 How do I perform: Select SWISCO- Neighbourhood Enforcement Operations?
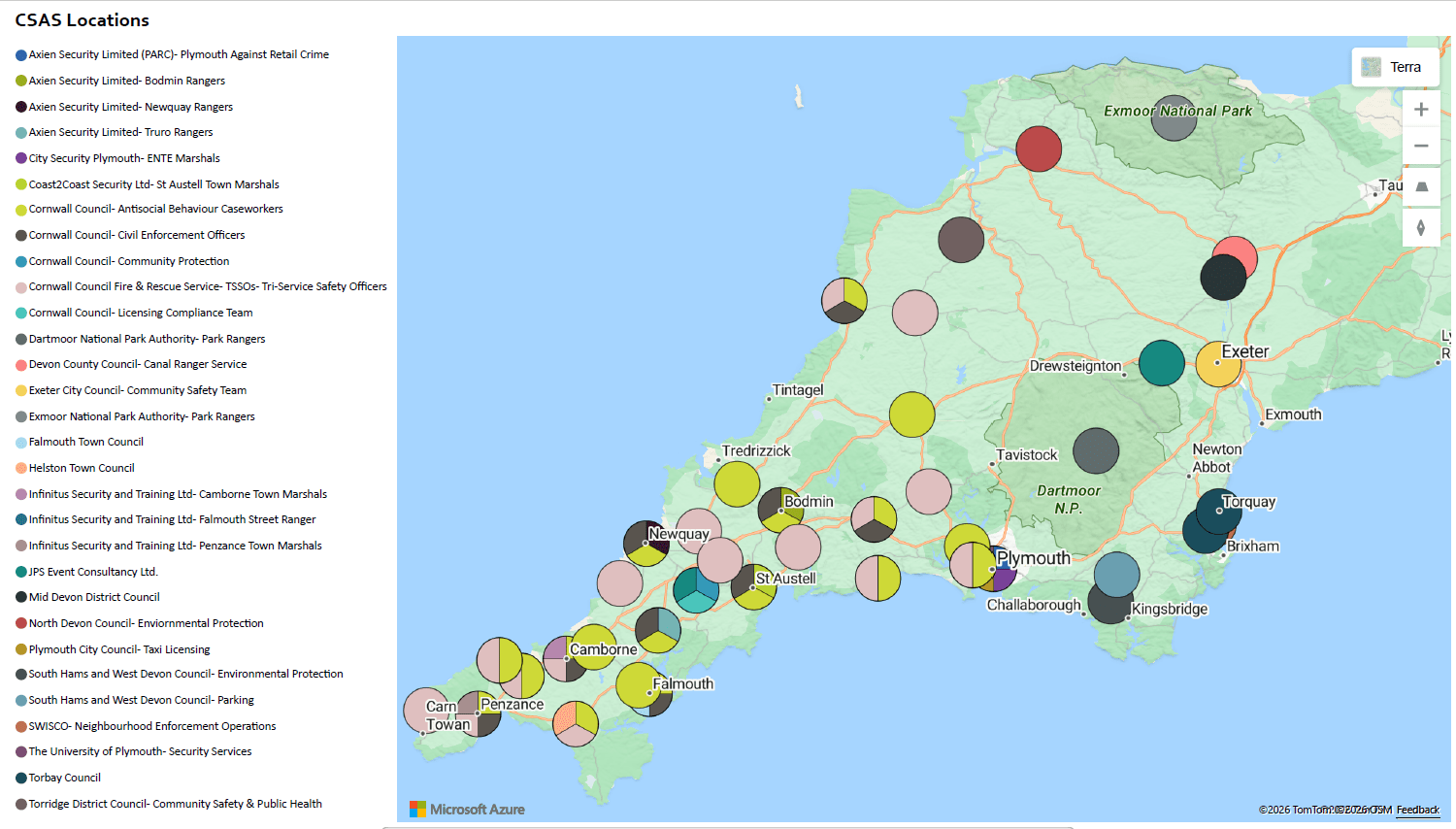click(152, 726)
